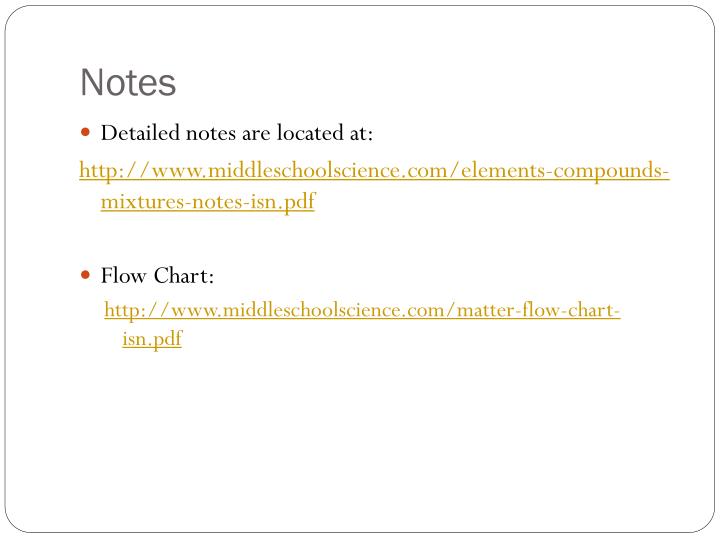Image resolution: width=720 pixels, height=540 pixels.
Task: Click the word "located" in first bullet
Action: (310, 133)
